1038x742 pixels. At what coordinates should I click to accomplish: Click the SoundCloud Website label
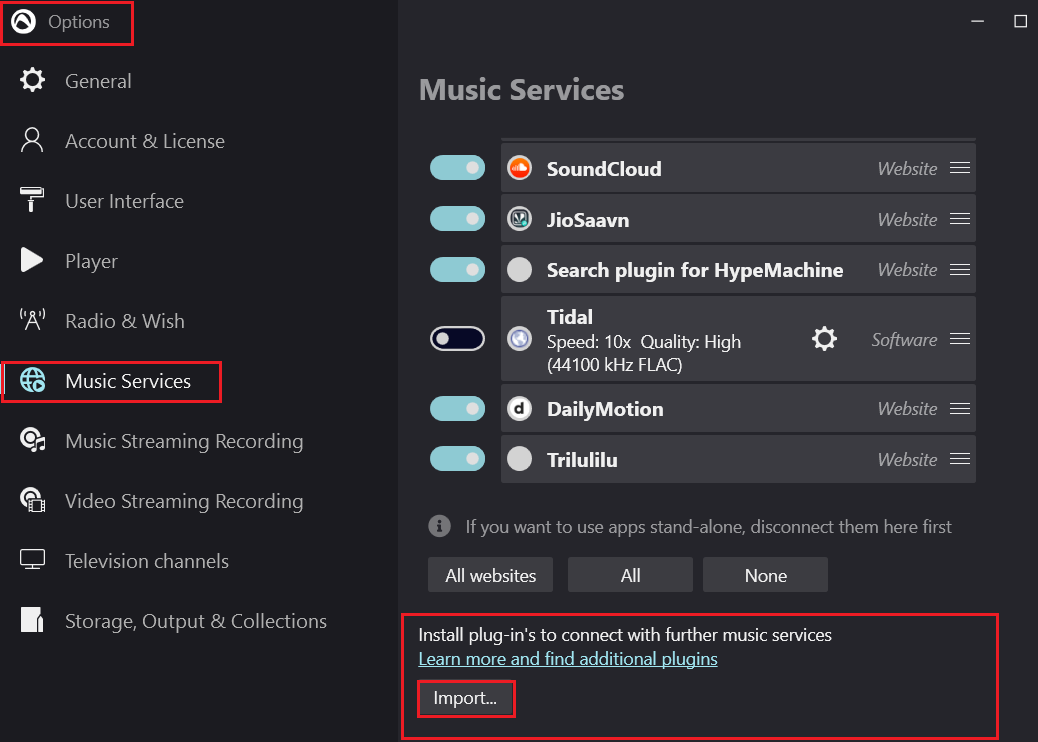tap(907, 169)
